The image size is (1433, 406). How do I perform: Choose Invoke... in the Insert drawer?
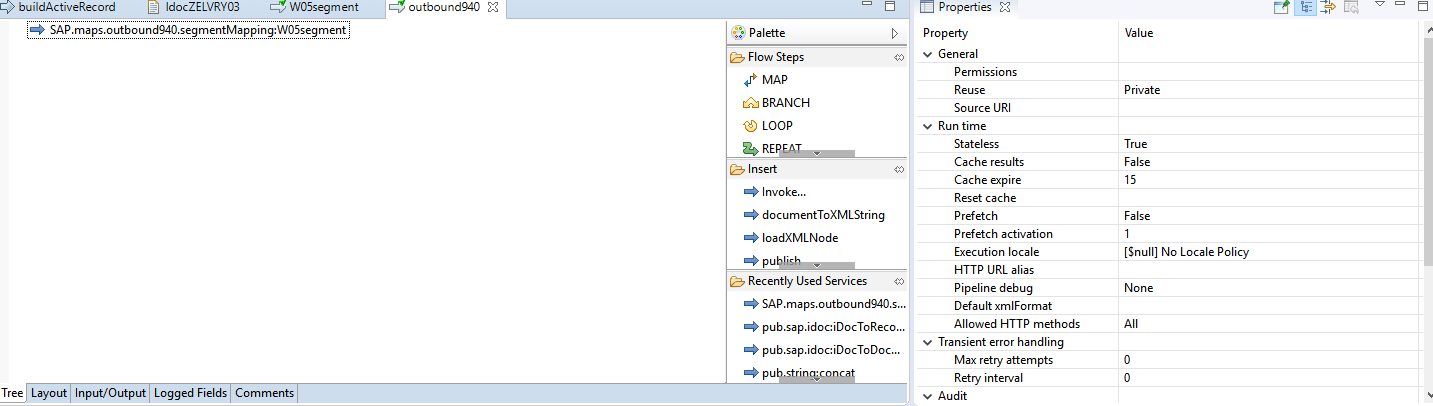[774, 192]
